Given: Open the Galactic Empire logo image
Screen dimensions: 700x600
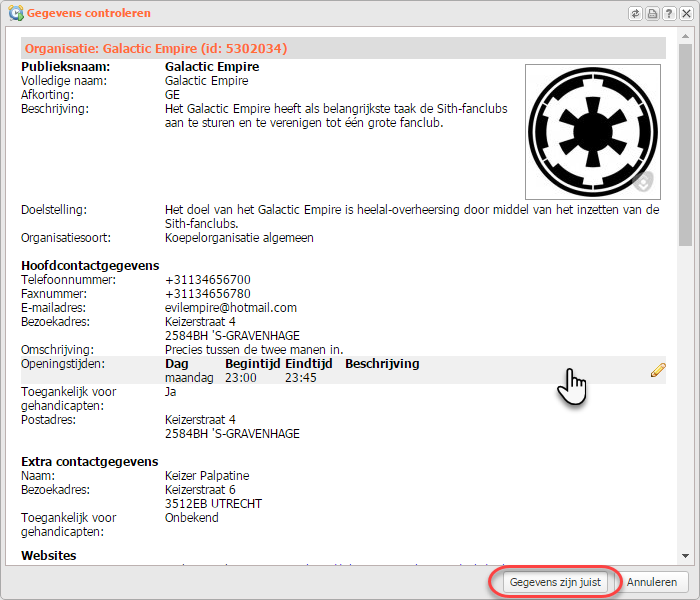Looking at the screenshot, I should click(593, 132).
